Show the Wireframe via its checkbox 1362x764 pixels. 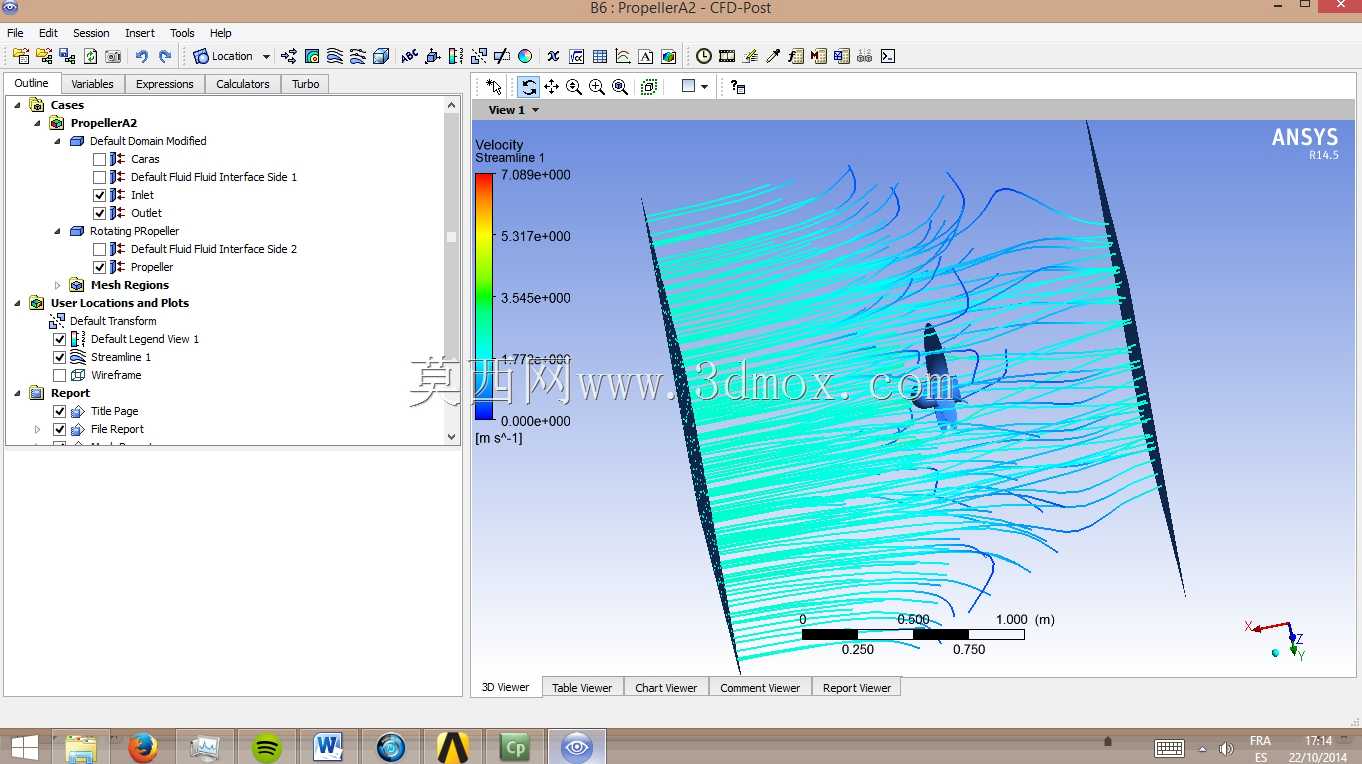[x=59, y=375]
